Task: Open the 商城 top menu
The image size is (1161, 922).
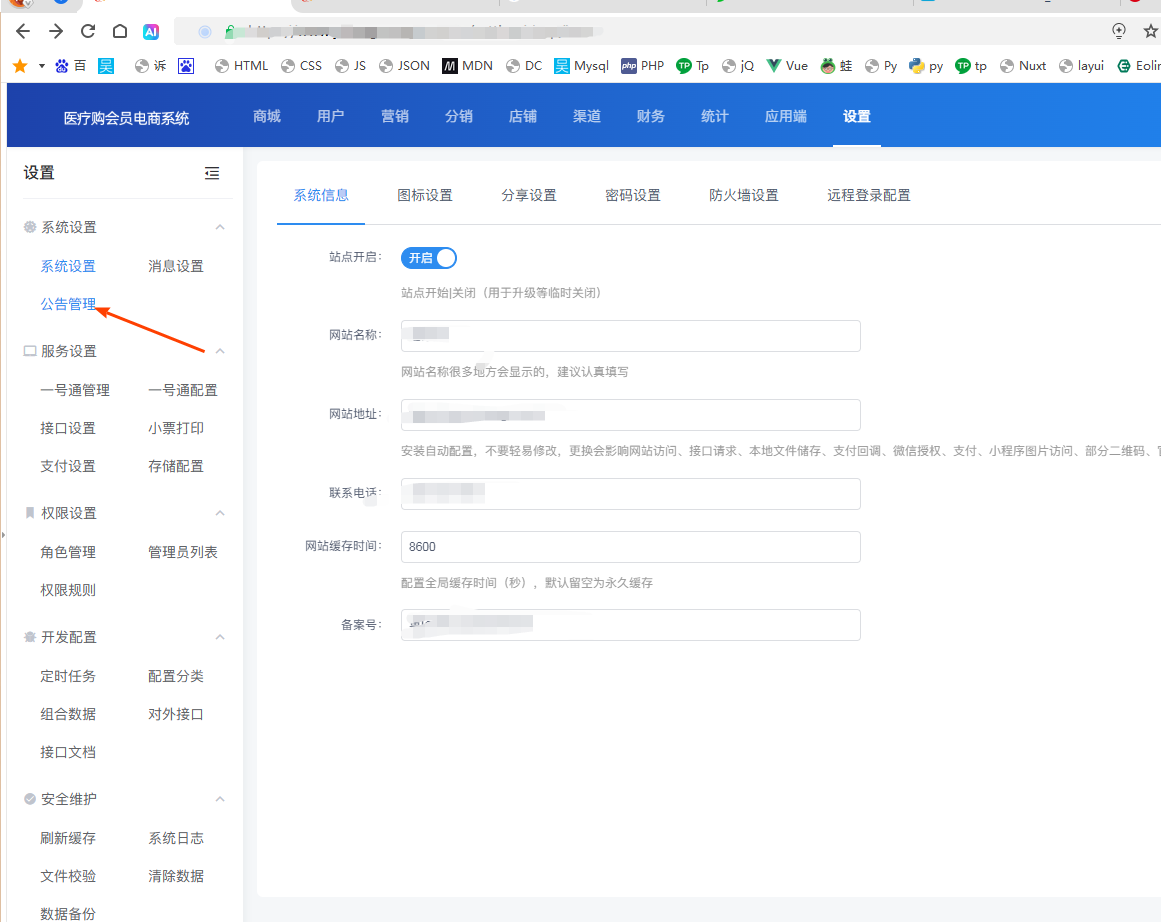Action: [x=267, y=116]
